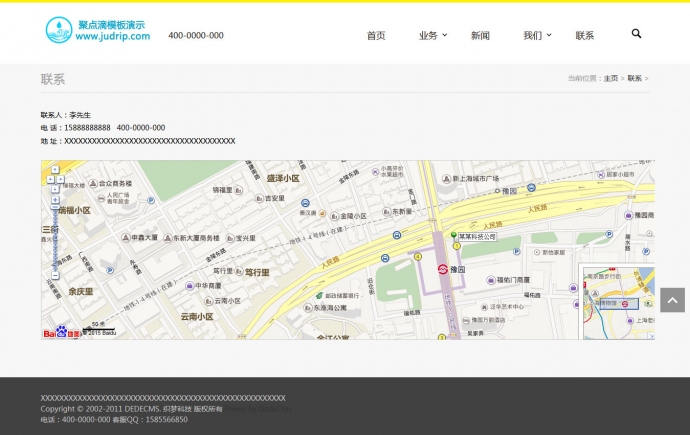Click the 云南小区 residential icon

[209, 301]
